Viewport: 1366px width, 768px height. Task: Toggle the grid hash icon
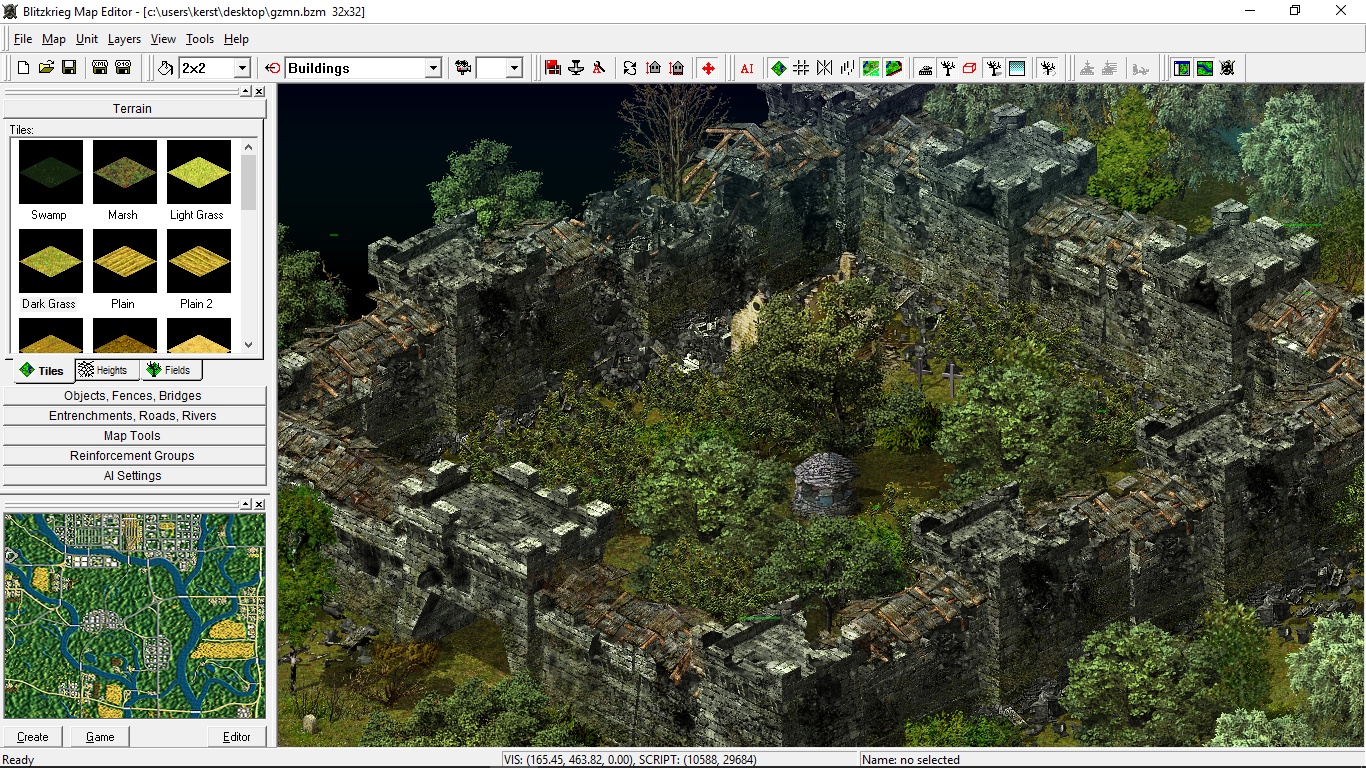pyautogui.click(x=801, y=68)
